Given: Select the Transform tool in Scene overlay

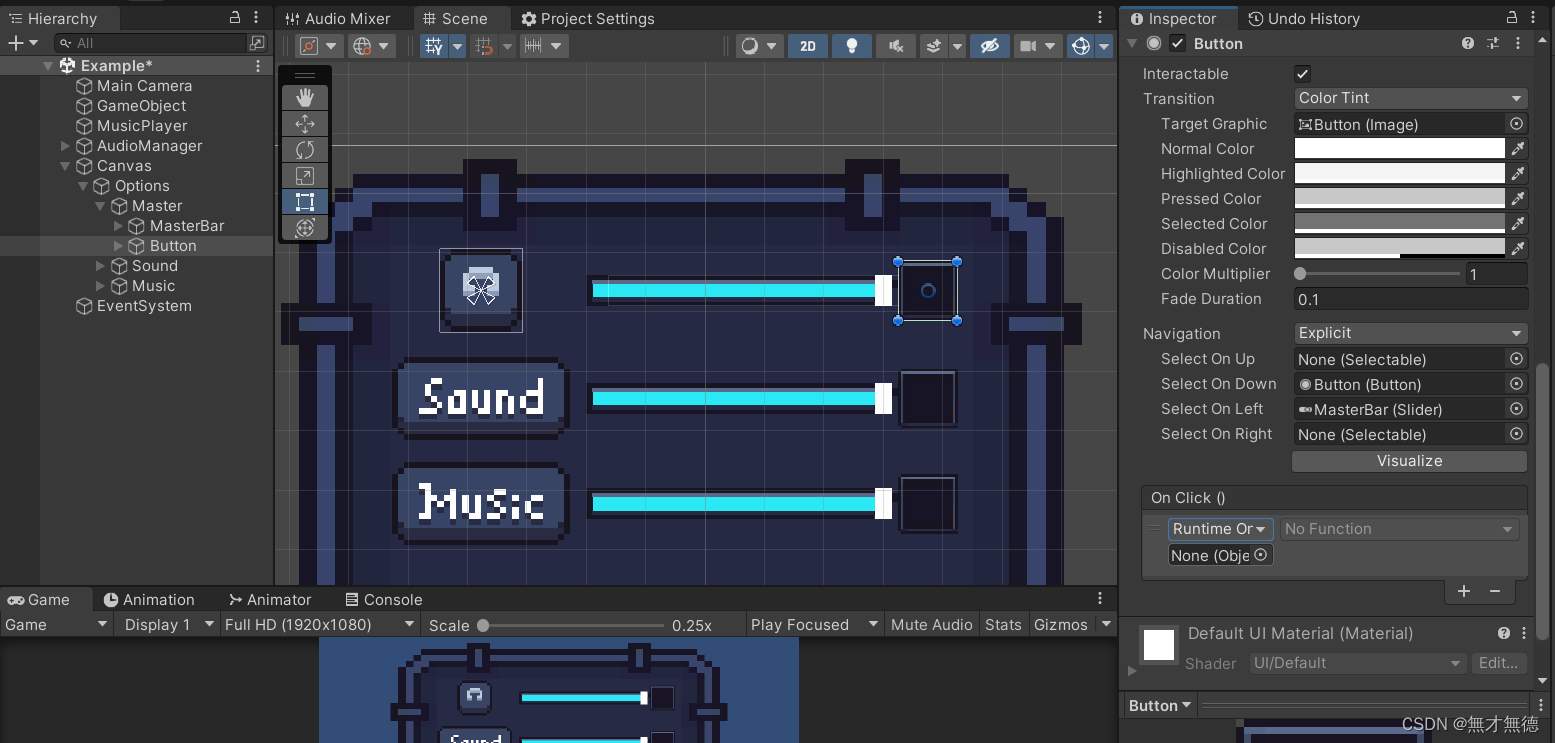Looking at the screenshot, I should click(x=305, y=228).
